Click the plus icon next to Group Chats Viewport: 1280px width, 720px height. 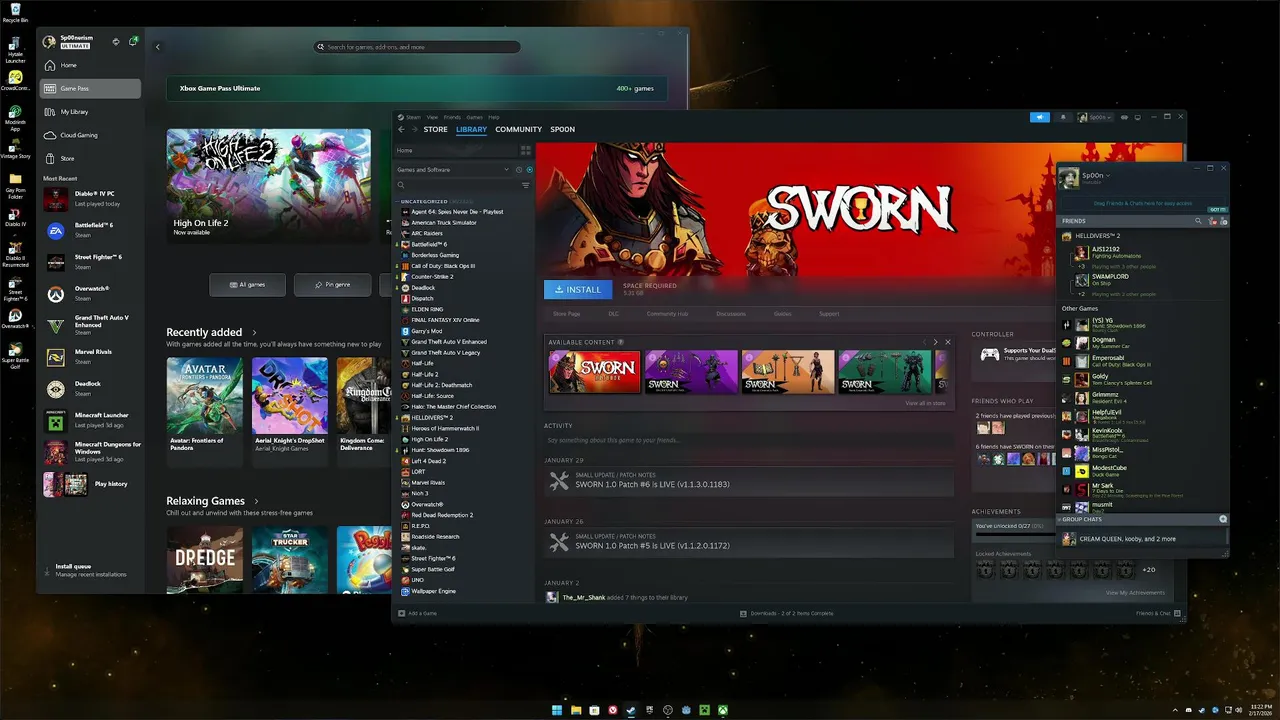point(1223,520)
